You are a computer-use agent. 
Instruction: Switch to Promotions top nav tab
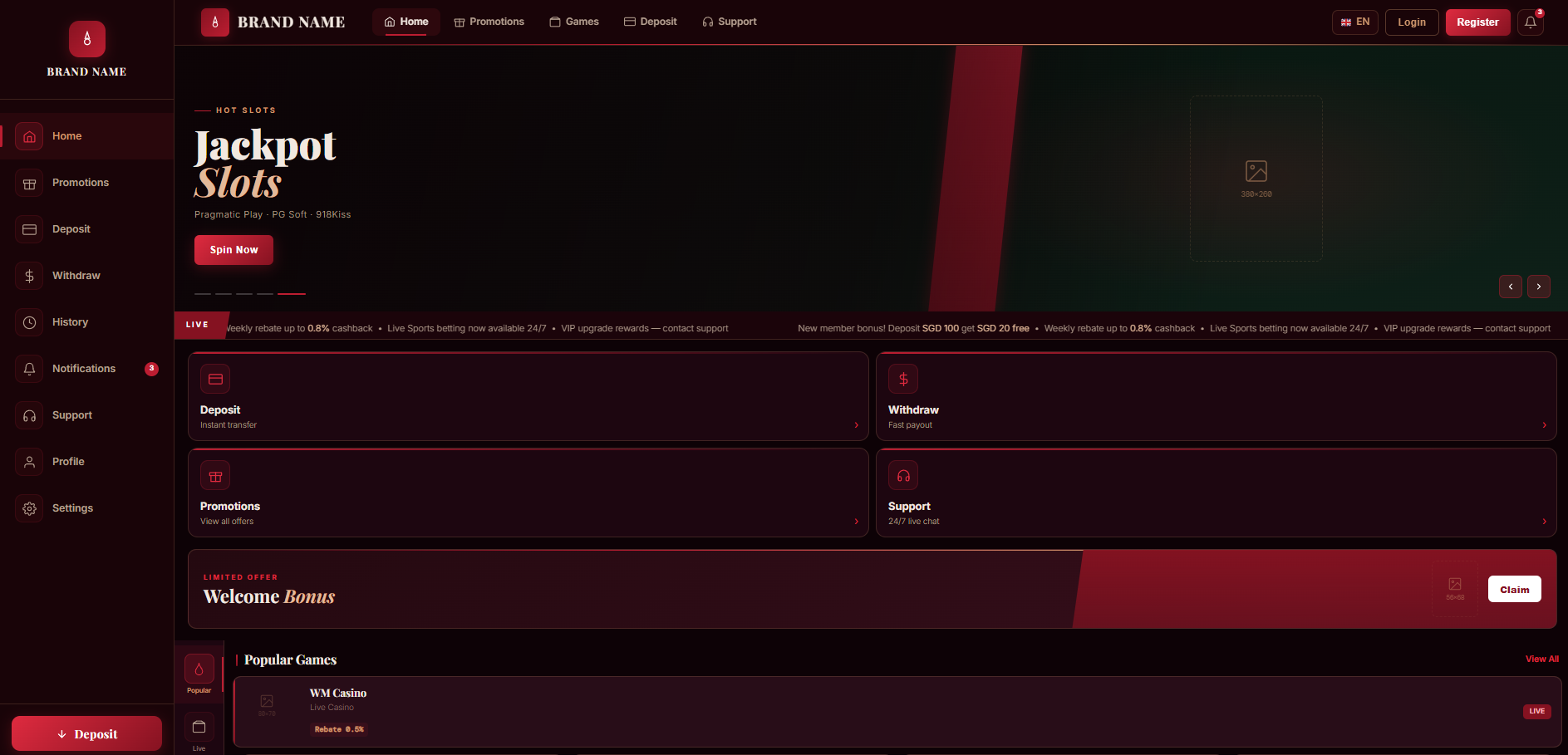tap(489, 22)
